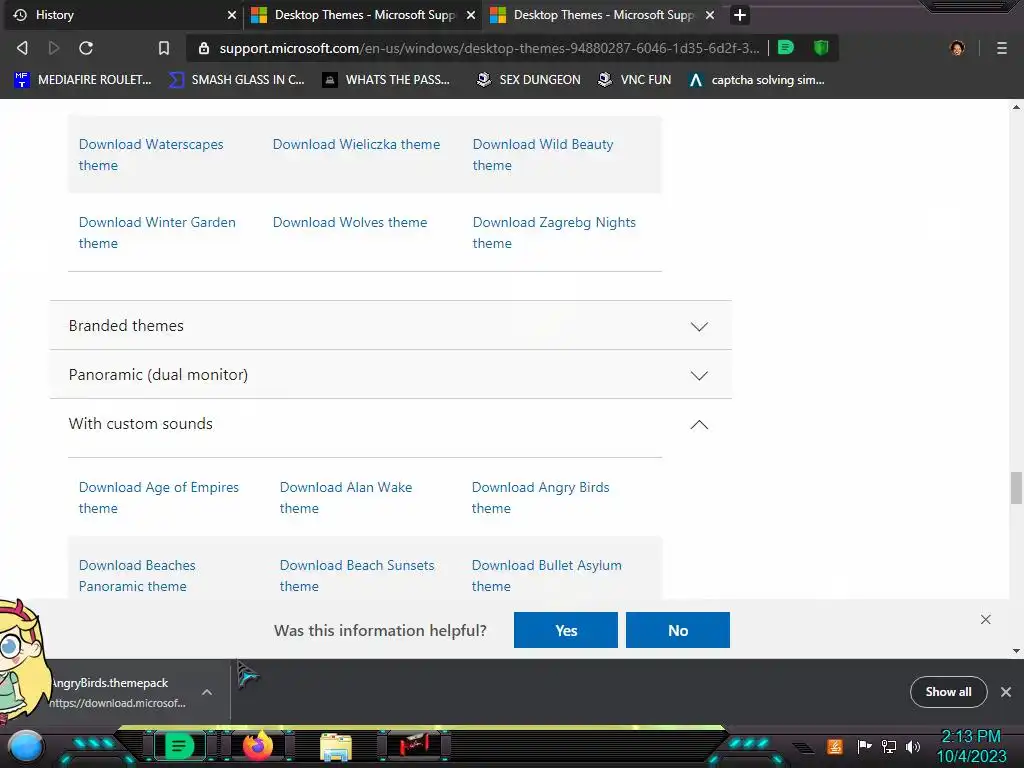Image resolution: width=1024 pixels, height=768 pixels.
Task: Open the Start orb button
Action: (25, 746)
